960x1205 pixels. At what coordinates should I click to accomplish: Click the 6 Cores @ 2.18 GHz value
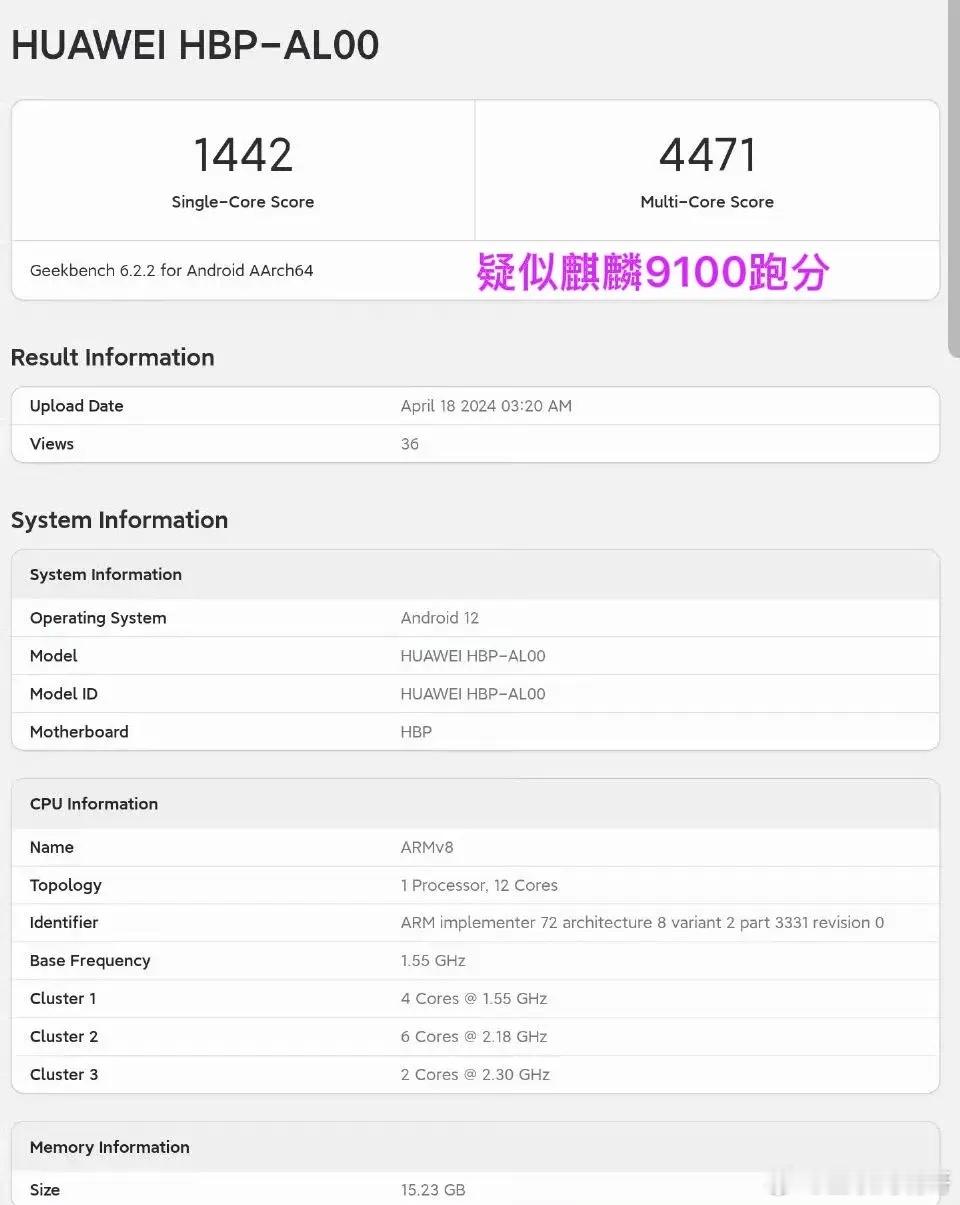[x=474, y=1037]
